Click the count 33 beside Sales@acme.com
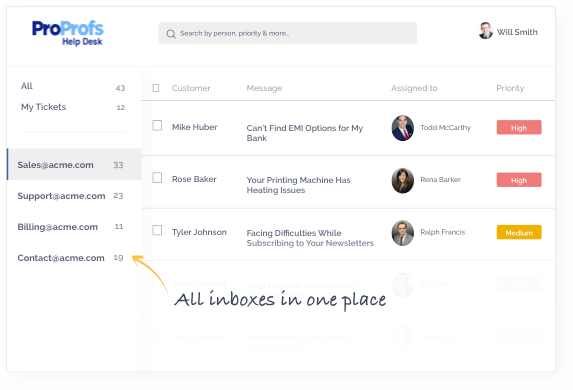The width and height of the screenshot is (573, 390). point(118,165)
